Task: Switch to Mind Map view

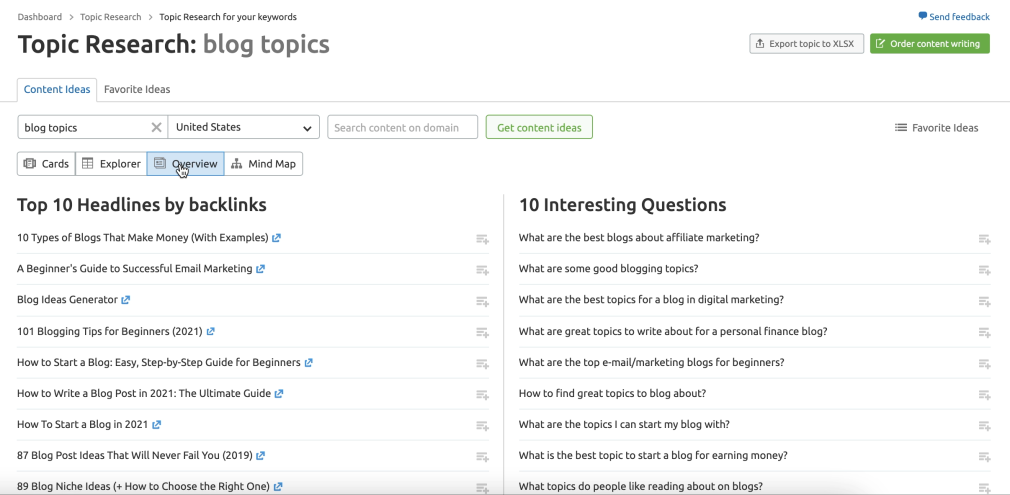Action: tap(263, 164)
